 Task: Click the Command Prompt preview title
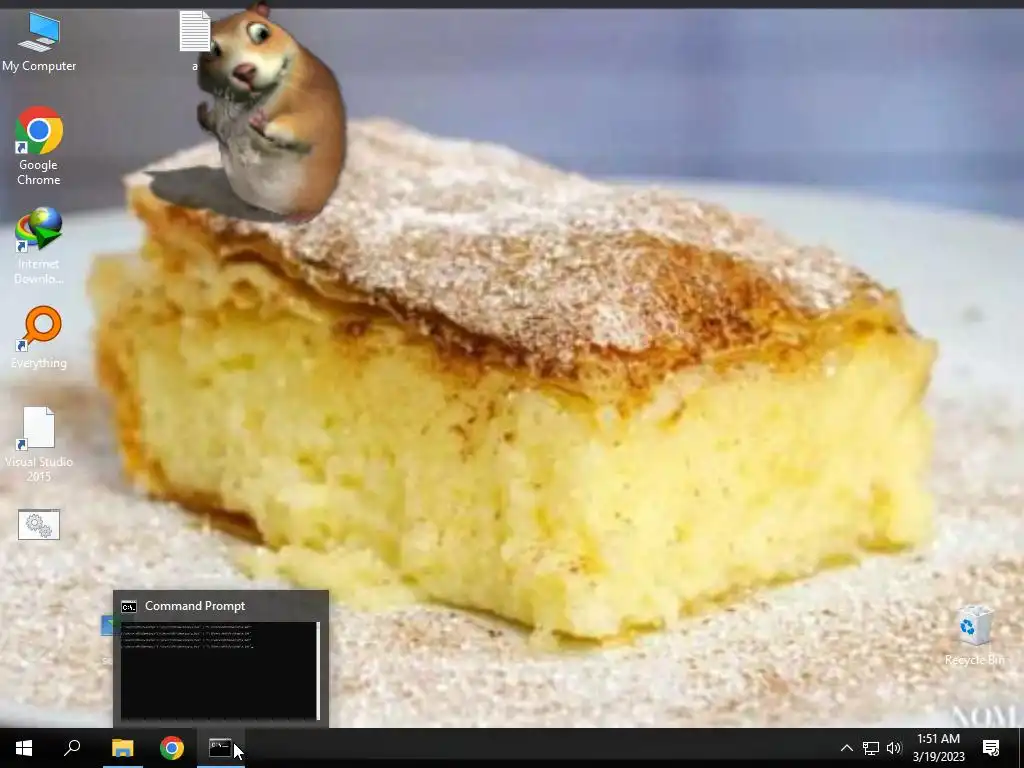tap(195, 606)
